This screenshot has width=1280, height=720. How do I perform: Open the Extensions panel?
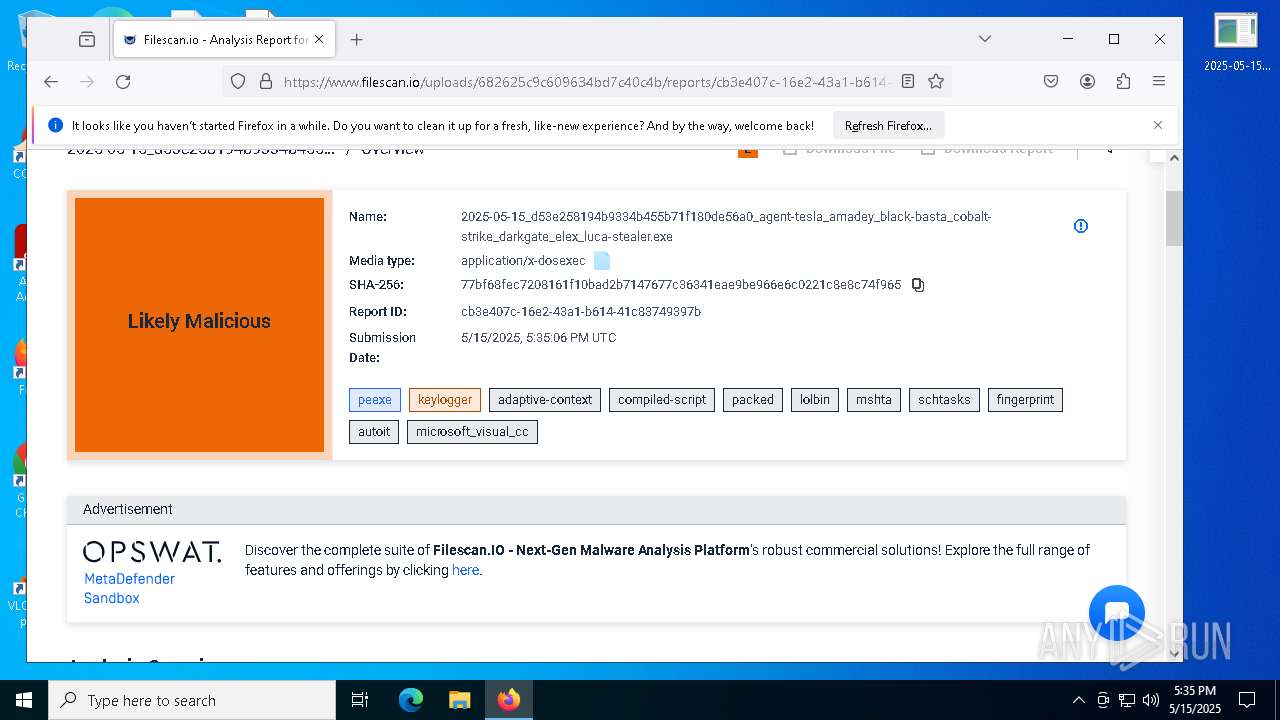pyautogui.click(x=1123, y=82)
